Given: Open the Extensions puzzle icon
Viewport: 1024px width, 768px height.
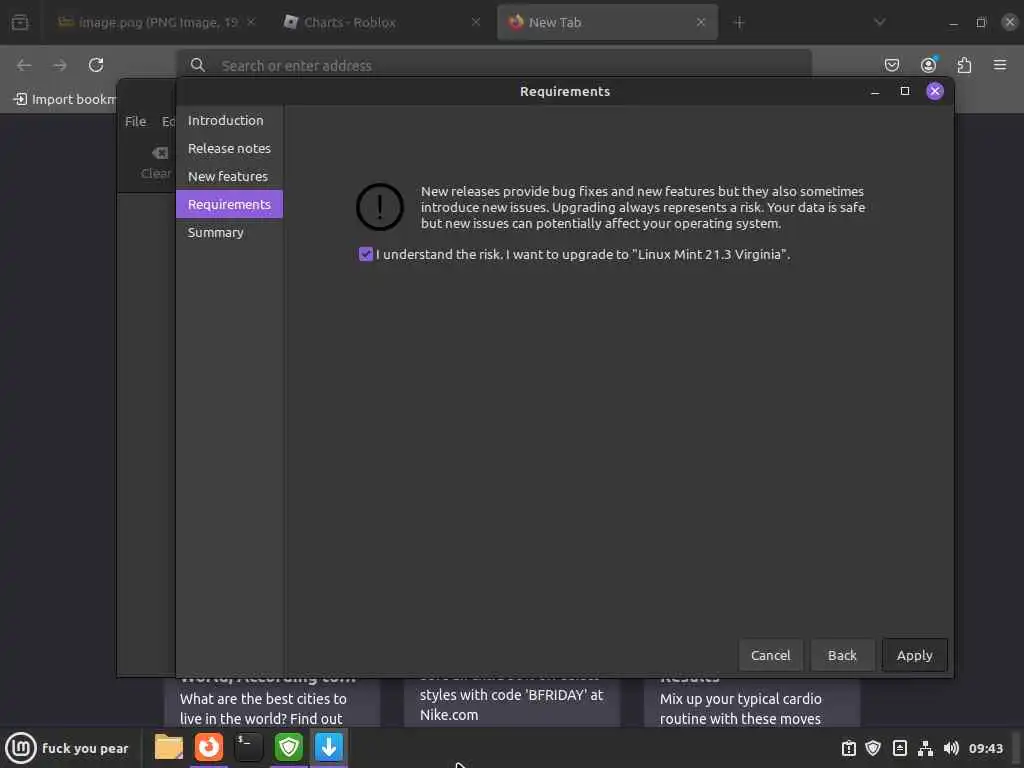Looking at the screenshot, I should pos(964,65).
